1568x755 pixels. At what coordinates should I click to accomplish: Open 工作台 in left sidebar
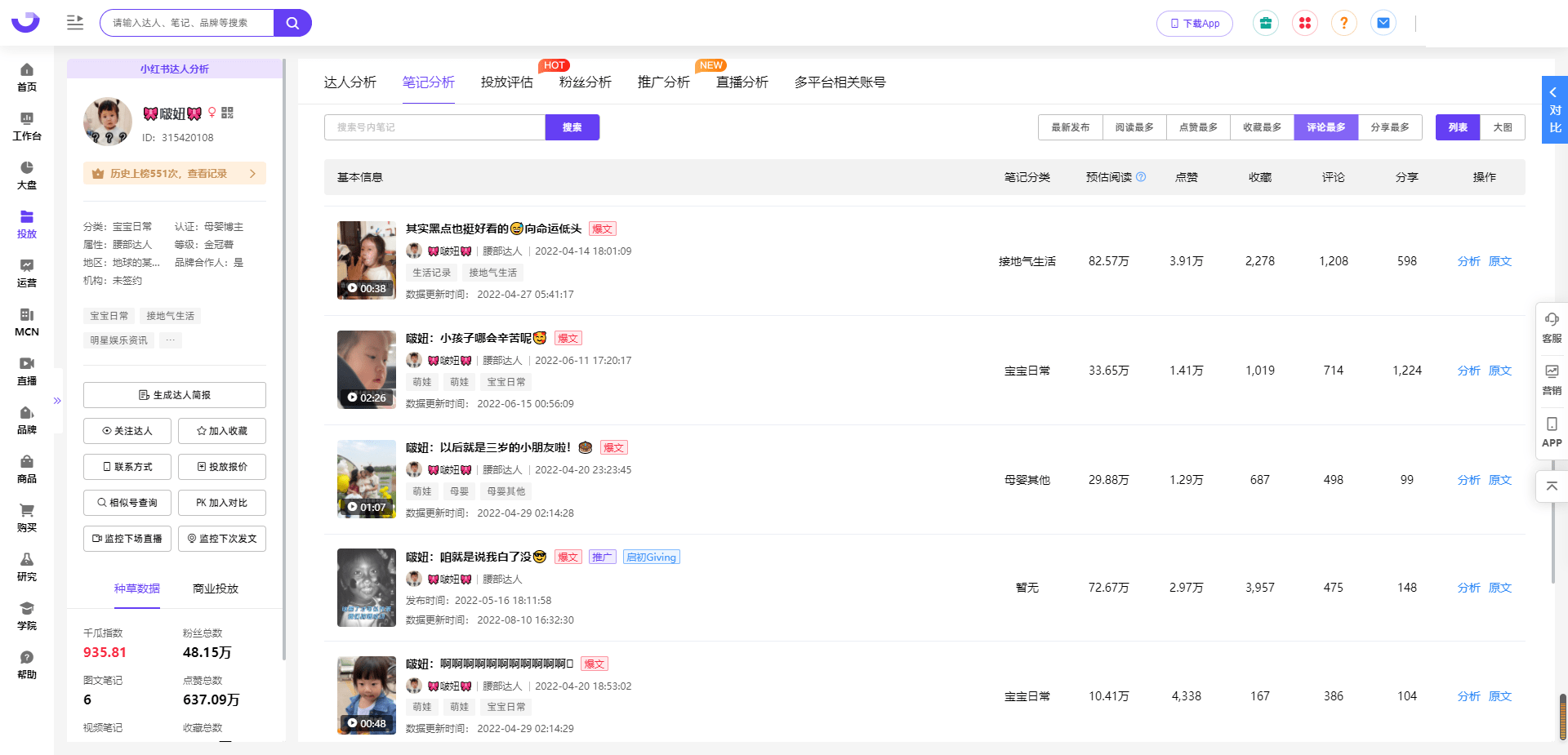(27, 127)
